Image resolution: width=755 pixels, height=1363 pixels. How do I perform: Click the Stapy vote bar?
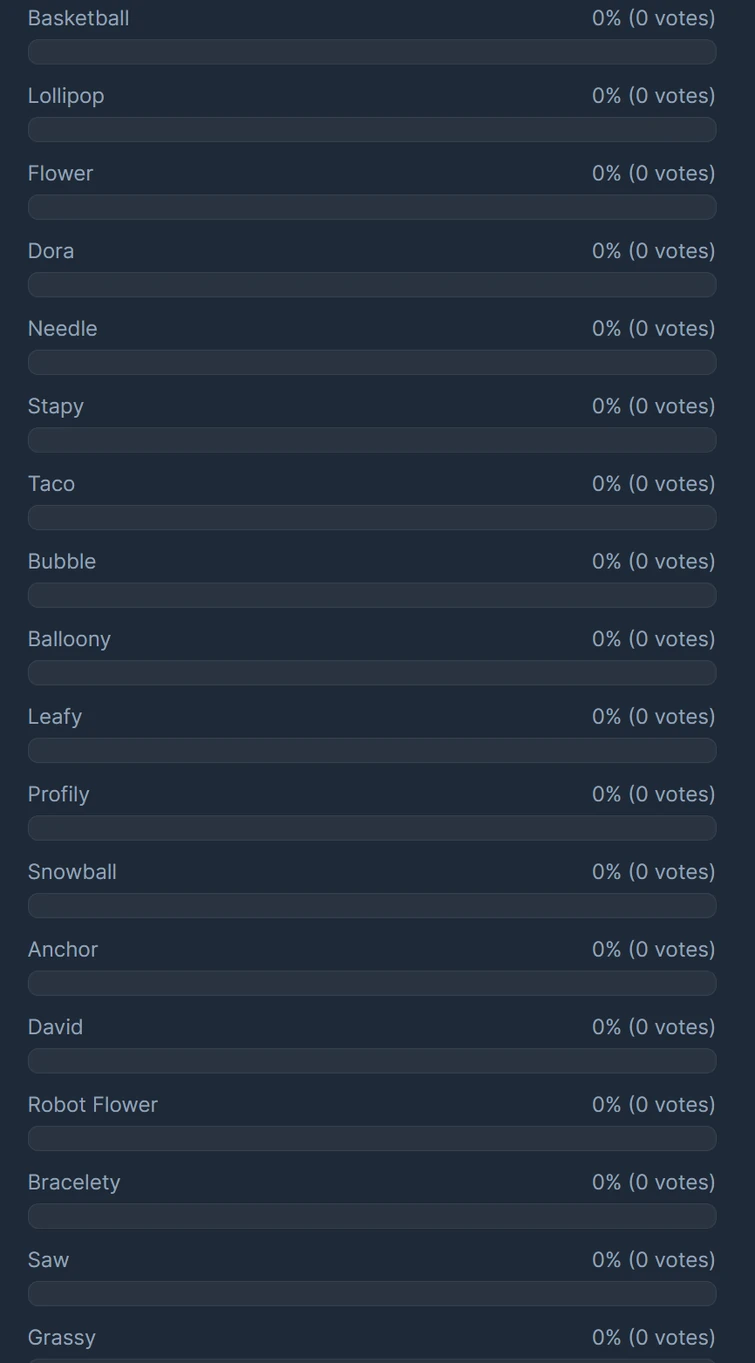tap(372, 440)
